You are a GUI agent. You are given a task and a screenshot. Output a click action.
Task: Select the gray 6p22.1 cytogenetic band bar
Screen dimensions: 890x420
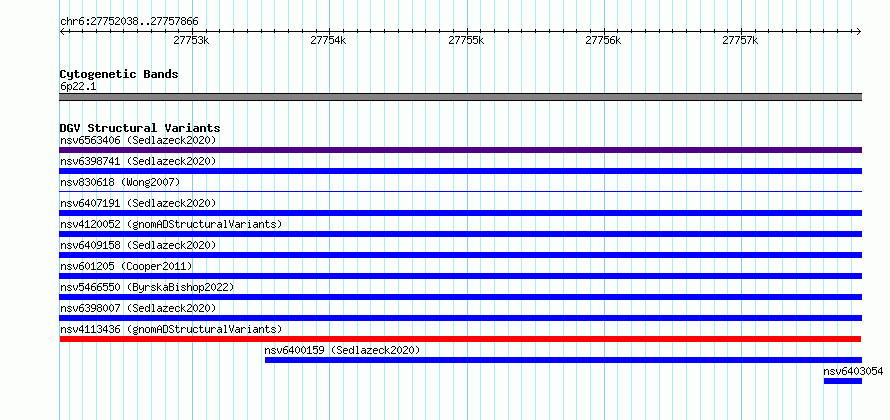tap(461, 97)
